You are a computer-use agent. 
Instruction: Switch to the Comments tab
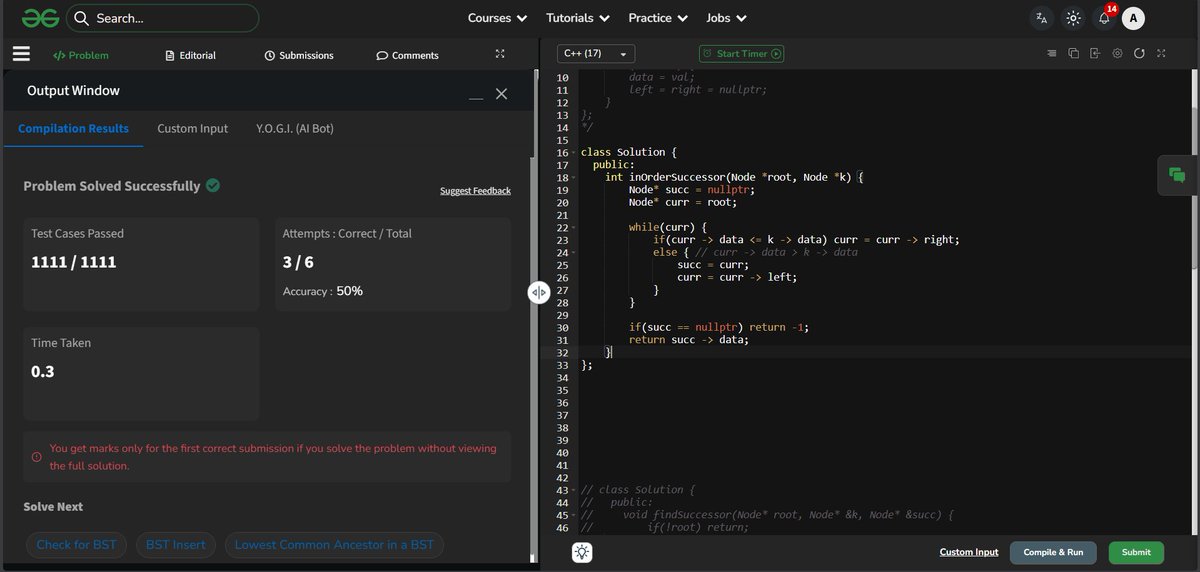coord(407,55)
